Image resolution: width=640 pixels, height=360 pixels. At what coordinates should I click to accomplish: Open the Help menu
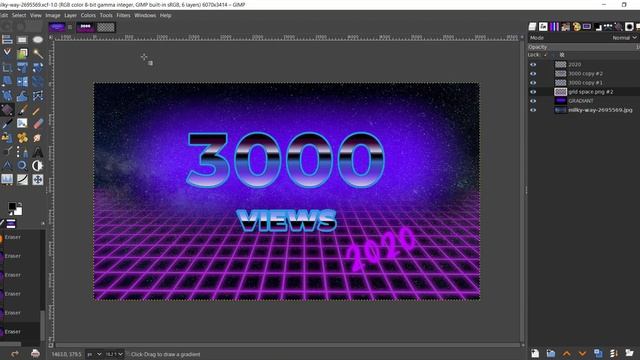pyautogui.click(x=165, y=16)
